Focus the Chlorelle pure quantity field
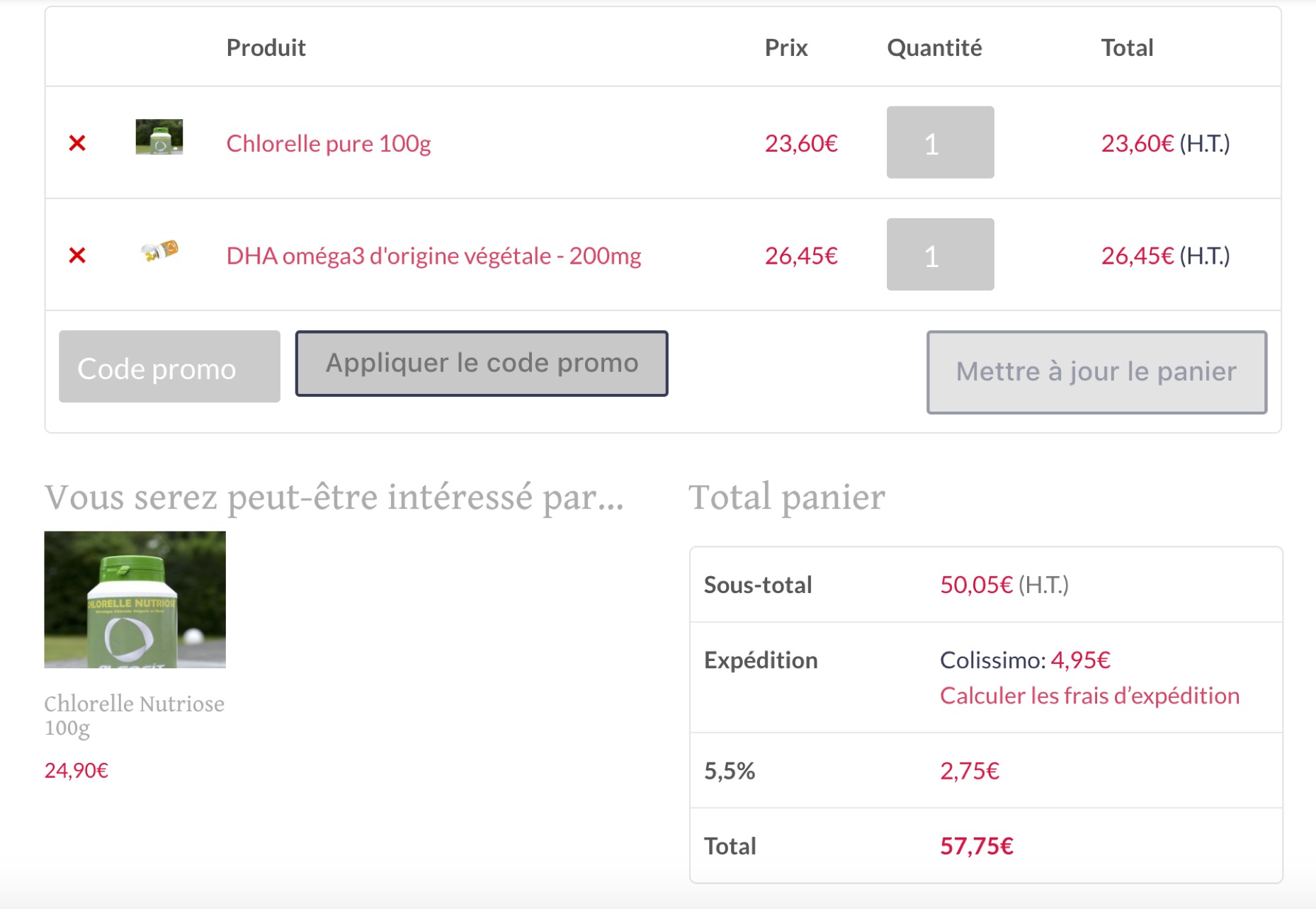The image size is (1316, 909). pos(940,142)
